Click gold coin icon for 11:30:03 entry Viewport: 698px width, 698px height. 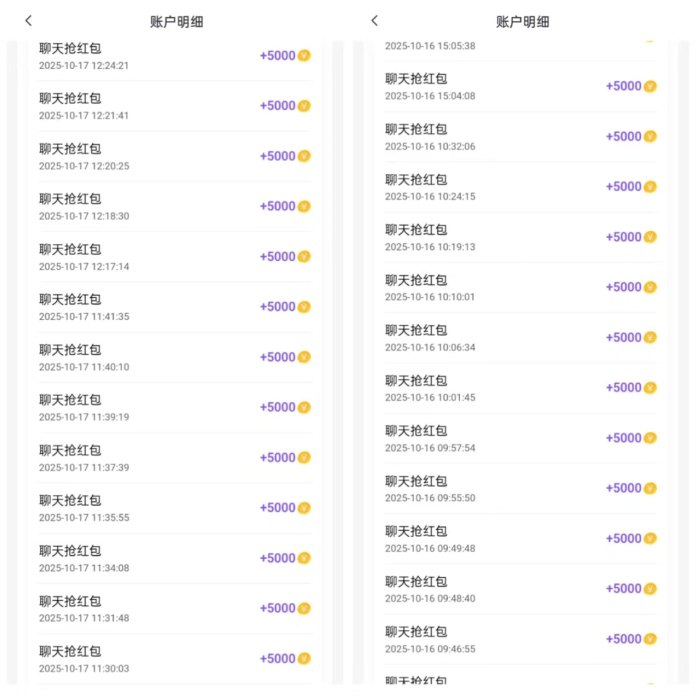click(304, 659)
